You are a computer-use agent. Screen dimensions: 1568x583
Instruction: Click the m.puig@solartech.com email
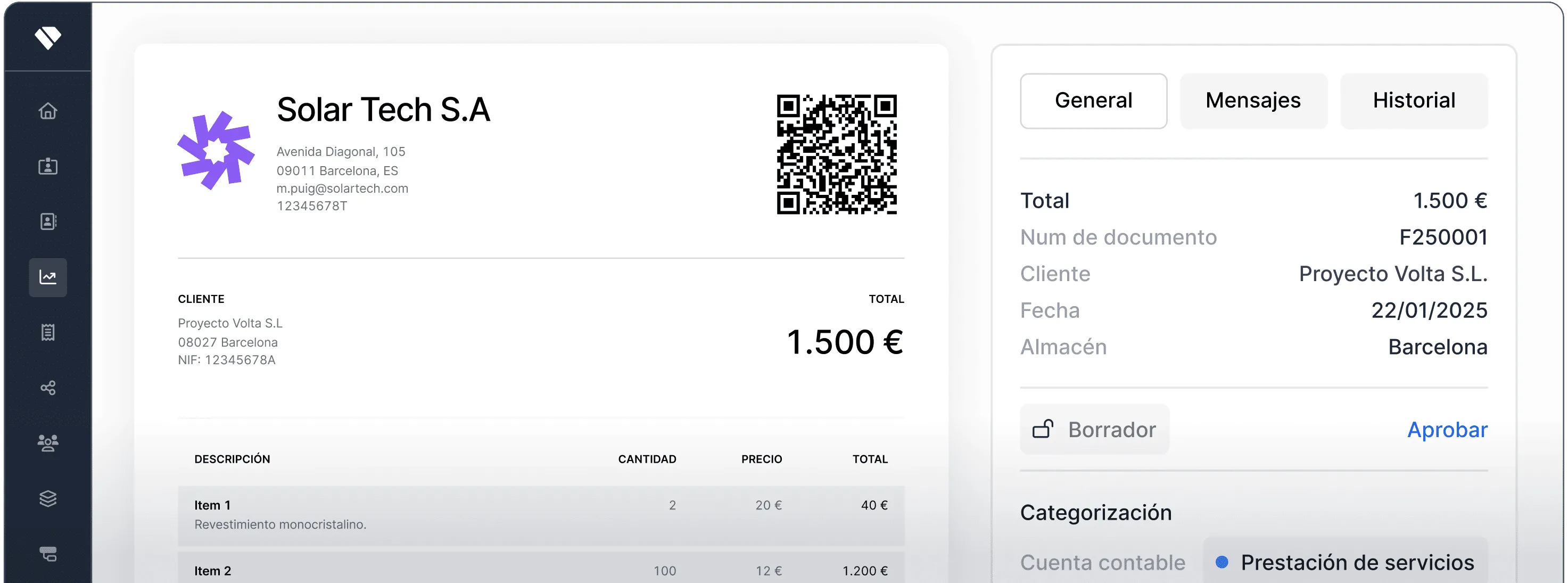coord(342,189)
